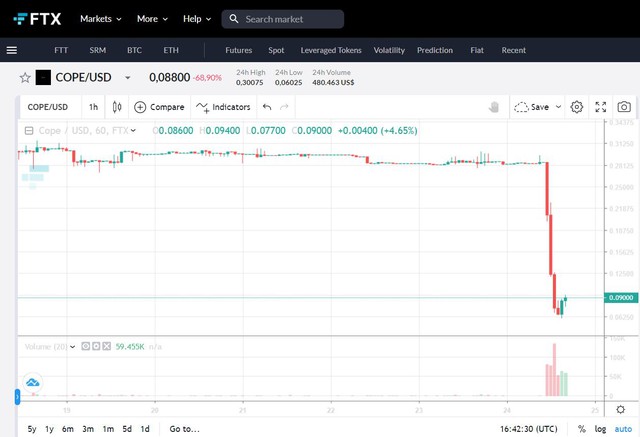The height and width of the screenshot is (437, 640).
Task: Toggle log scale mode
Action: 600,429
